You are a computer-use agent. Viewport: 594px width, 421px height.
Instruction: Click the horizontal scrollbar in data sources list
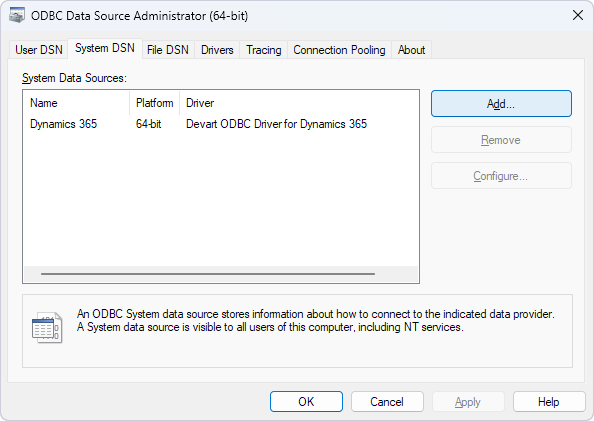208,274
